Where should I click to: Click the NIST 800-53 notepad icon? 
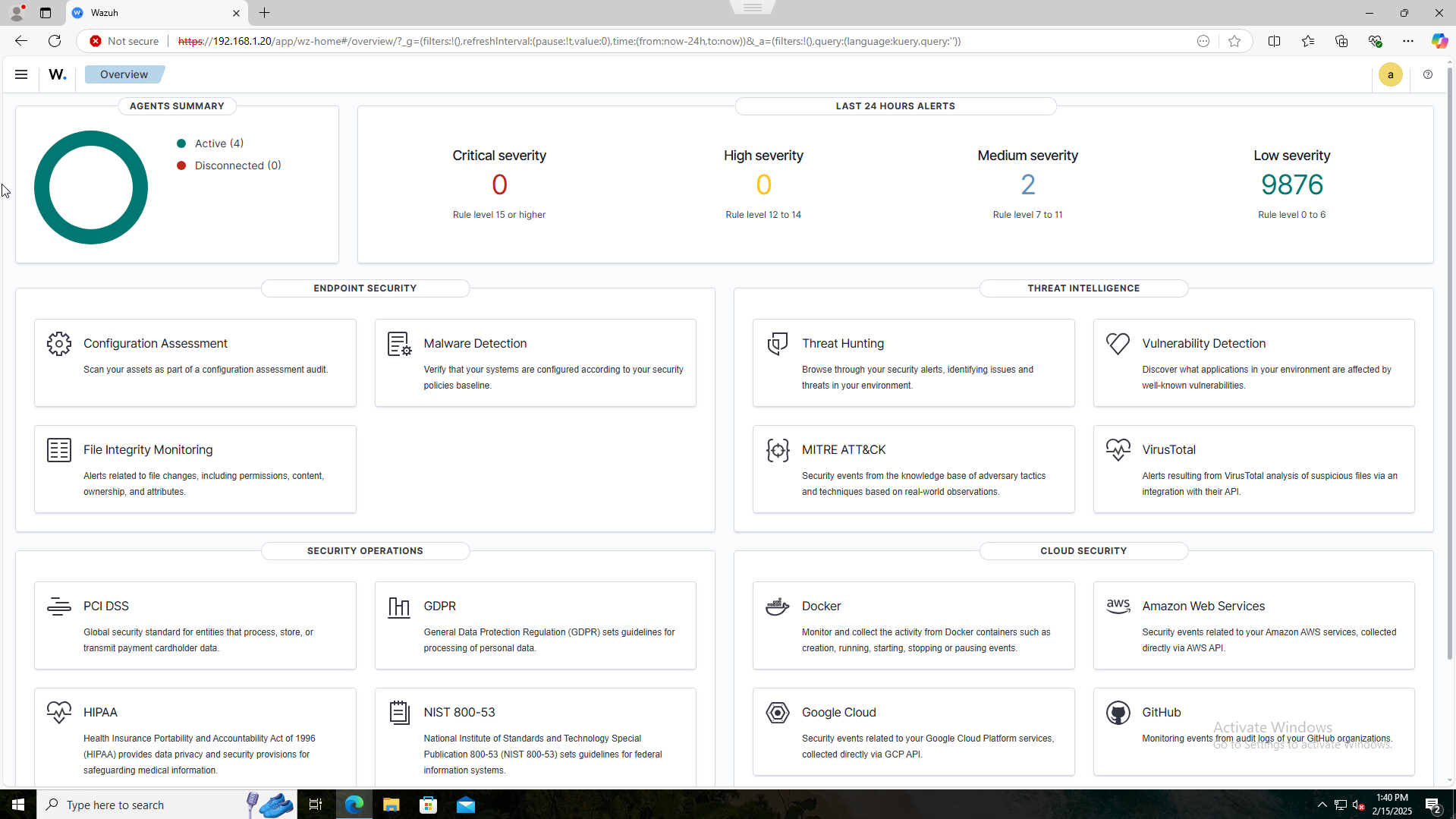pos(399,713)
